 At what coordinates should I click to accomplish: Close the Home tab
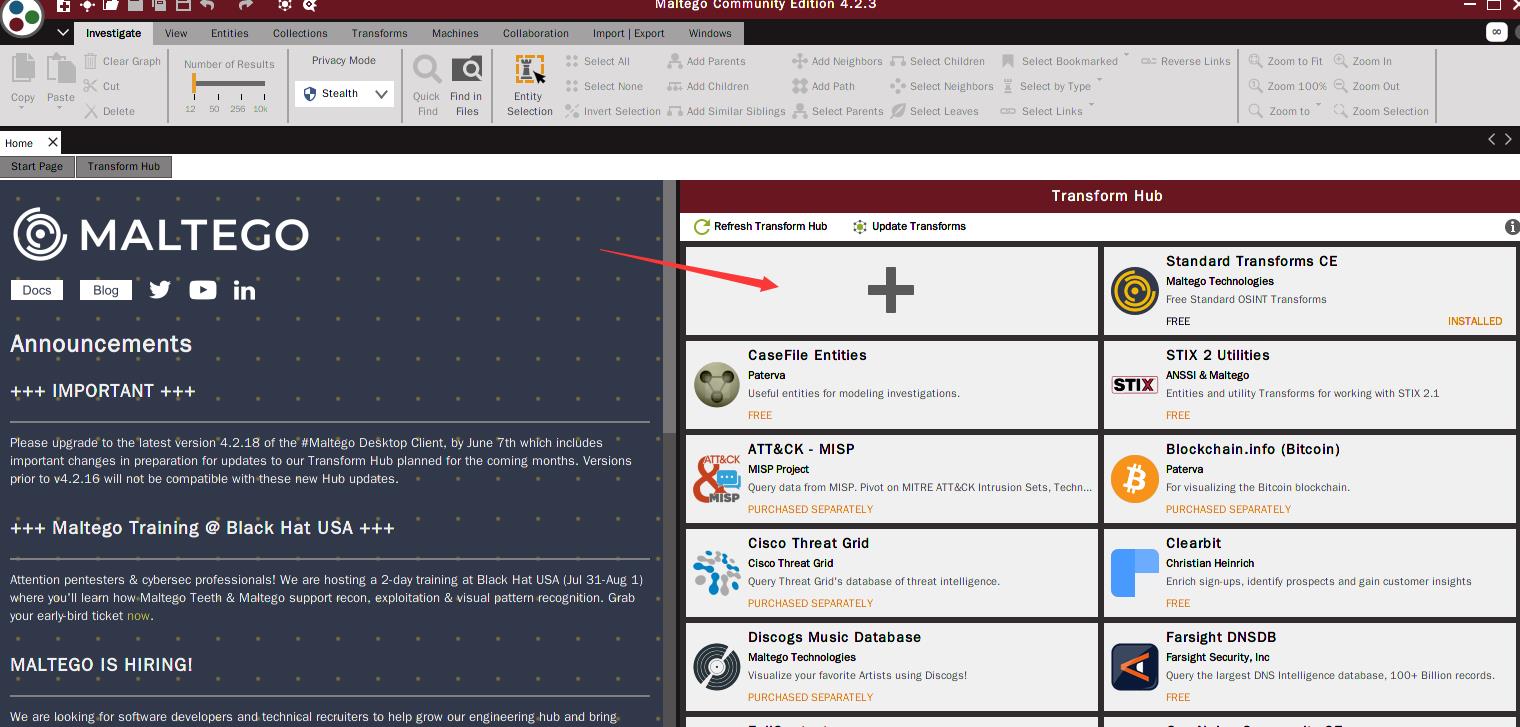53,142
